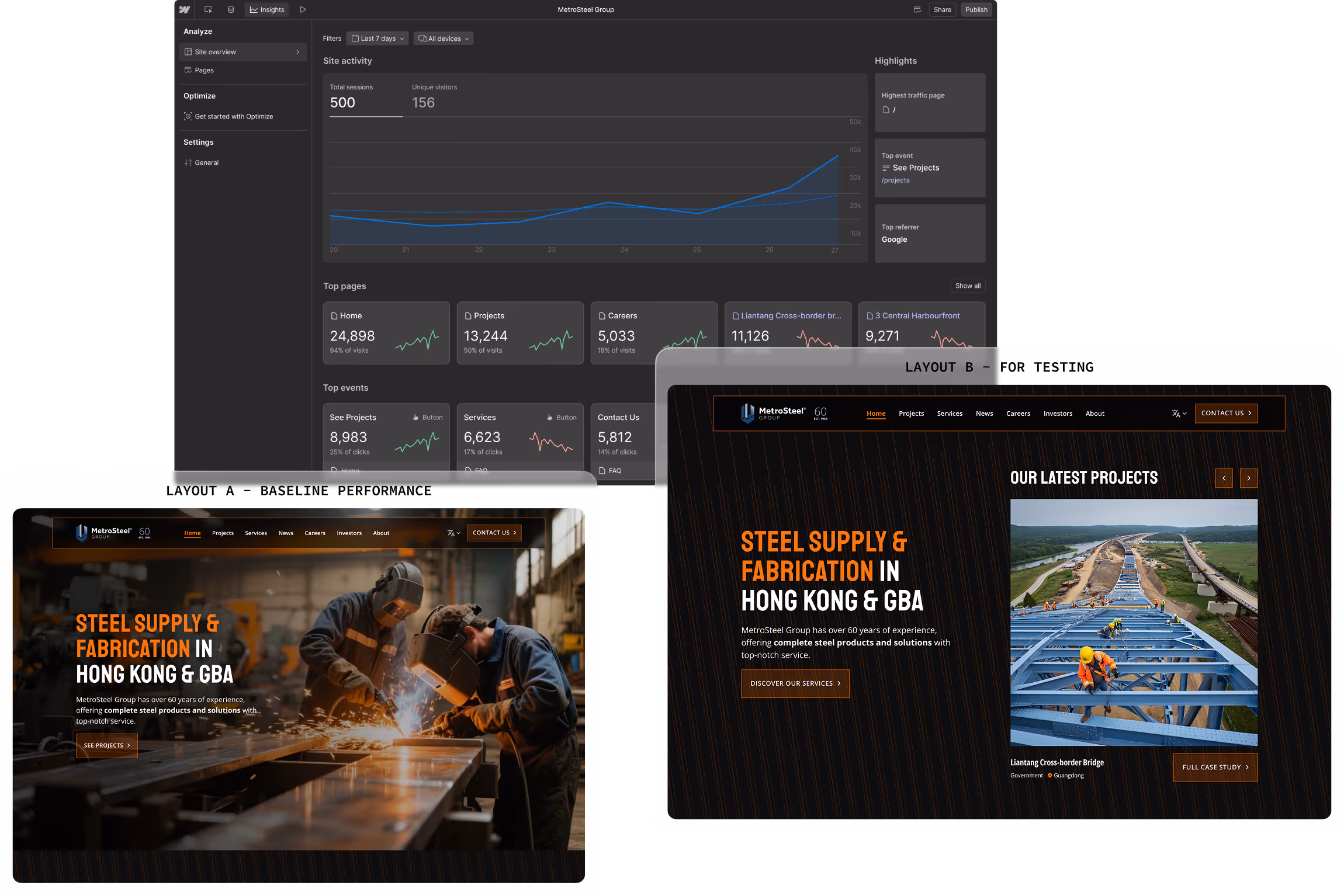Click the bridge construction project image
This screenshot has height=896, width=1344.
pyautogui.click(x=1134, y=622)
